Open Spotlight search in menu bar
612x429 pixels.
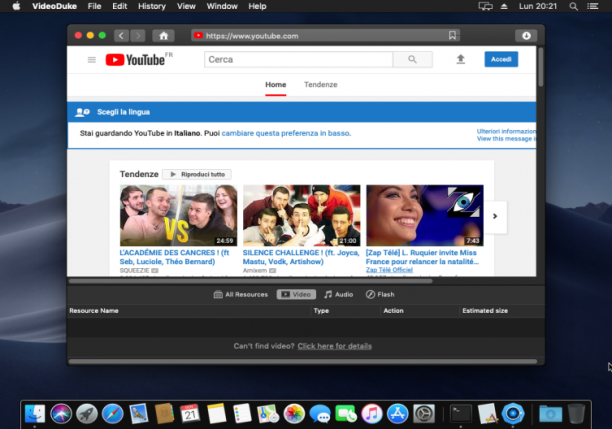(573, 6)
